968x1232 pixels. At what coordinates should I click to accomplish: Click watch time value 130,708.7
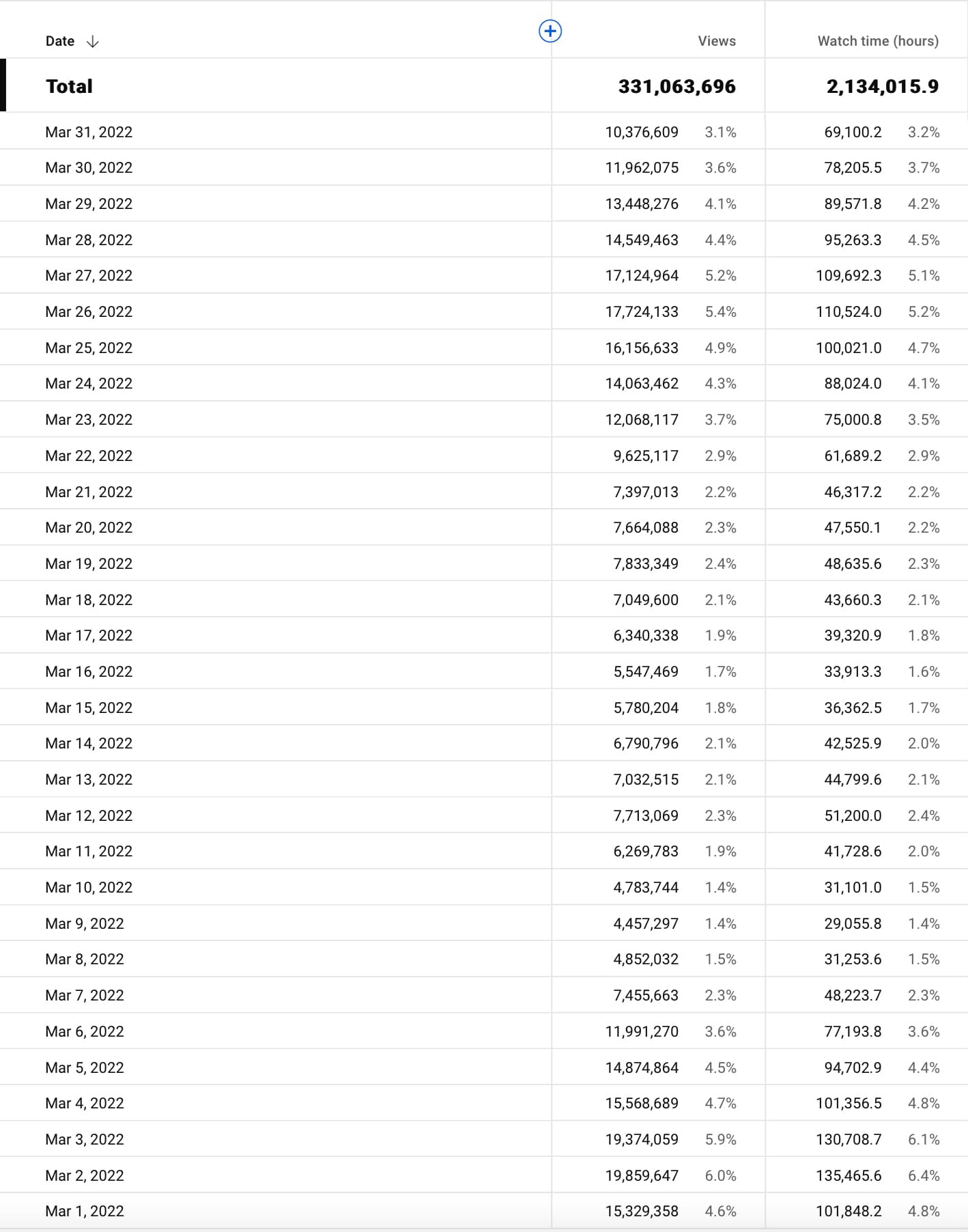tap(849, 1139)
